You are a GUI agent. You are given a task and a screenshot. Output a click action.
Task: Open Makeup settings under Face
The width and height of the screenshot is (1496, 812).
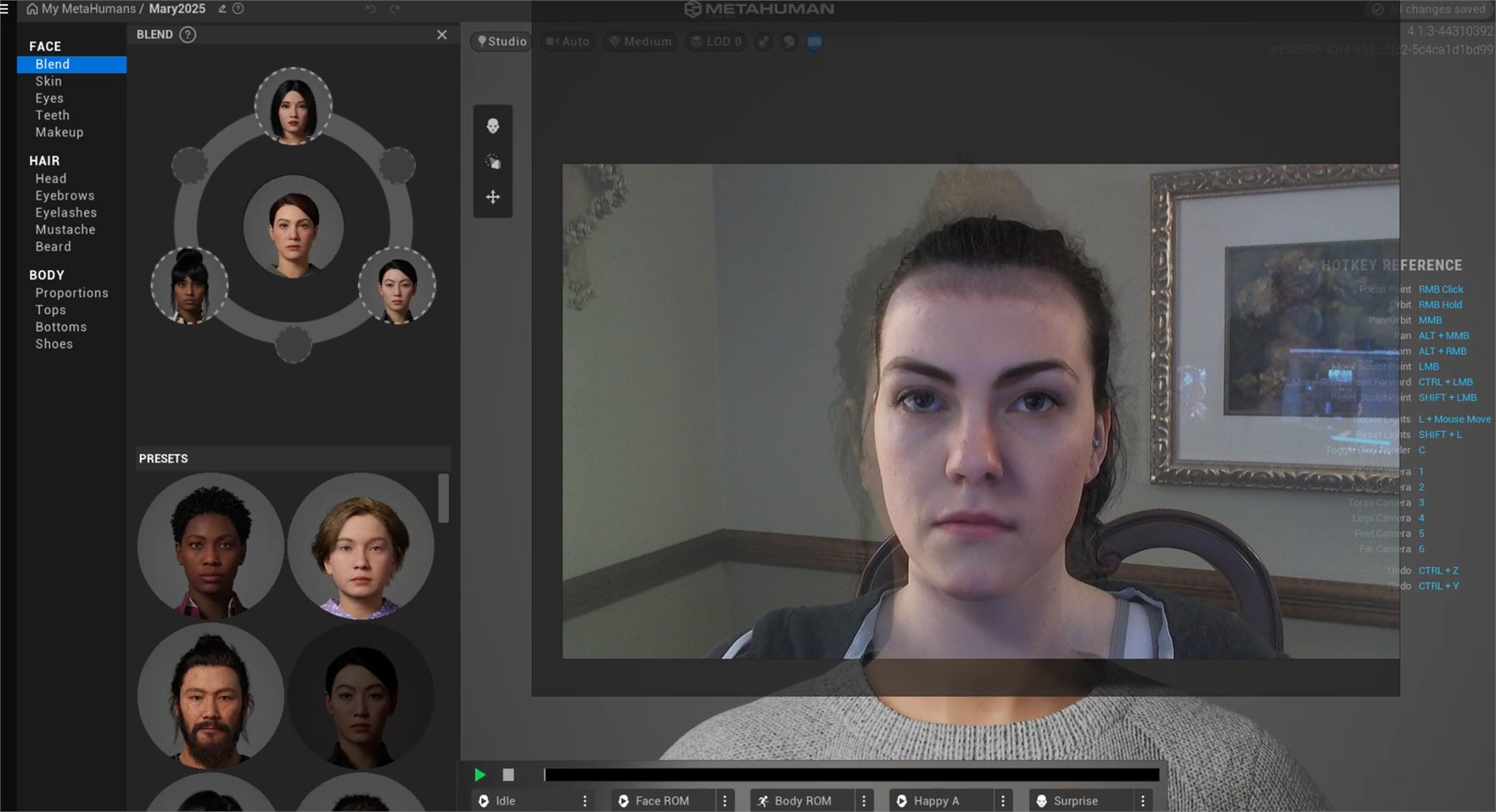pyautogui.click(x=59, y=132)
